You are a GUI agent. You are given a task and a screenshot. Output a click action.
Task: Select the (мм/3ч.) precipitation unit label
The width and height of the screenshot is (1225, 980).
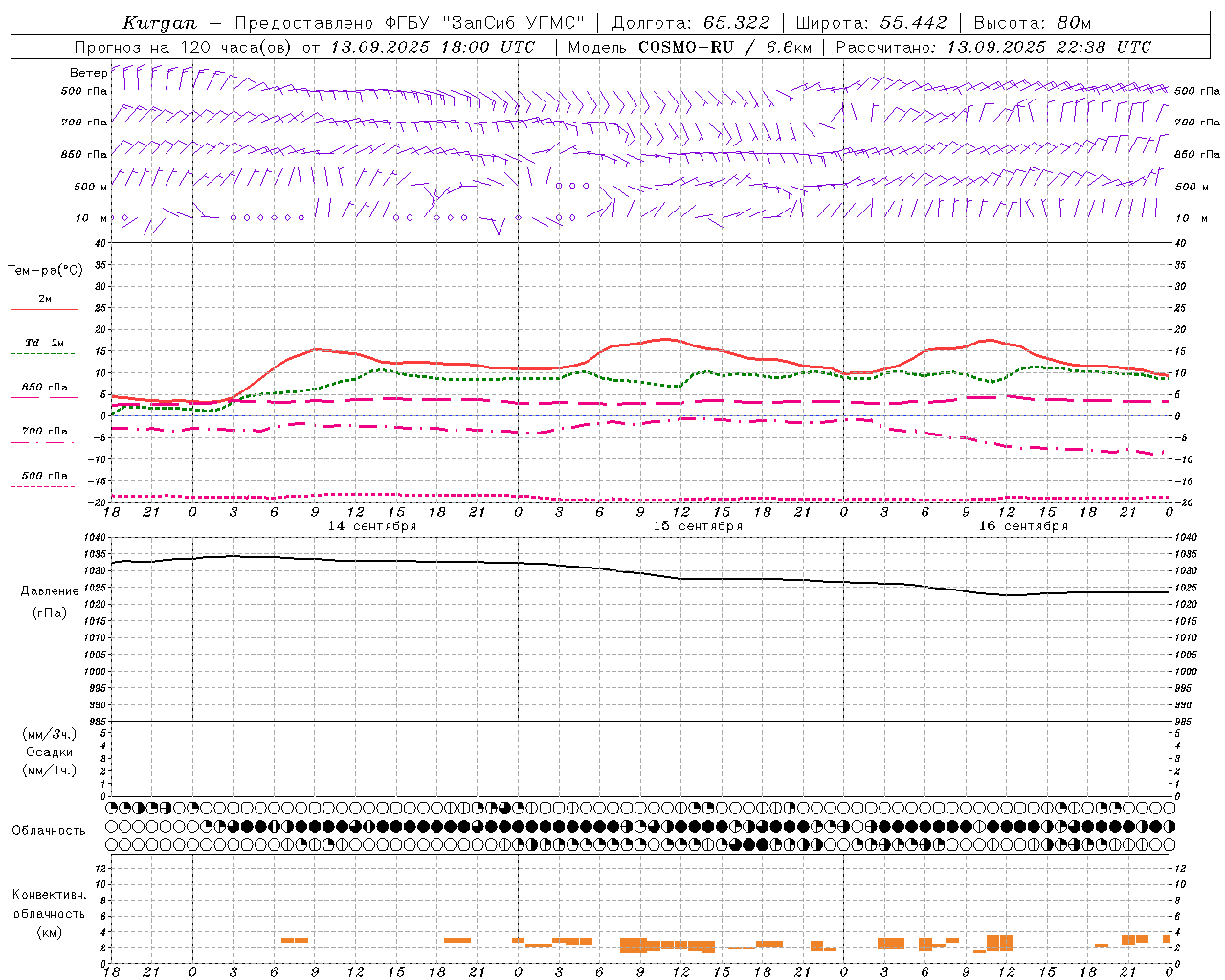point(50,734)
